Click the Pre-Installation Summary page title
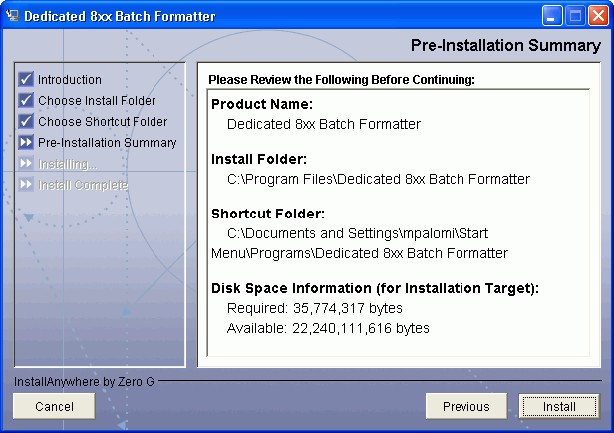 [506, 45]
